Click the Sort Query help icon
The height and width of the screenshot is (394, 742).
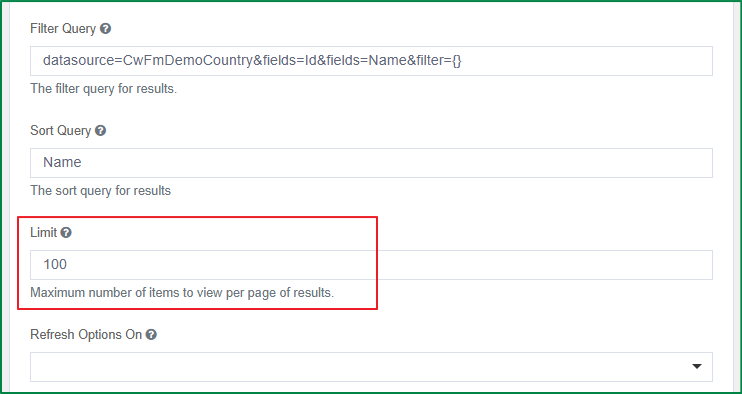pos(100,131)
